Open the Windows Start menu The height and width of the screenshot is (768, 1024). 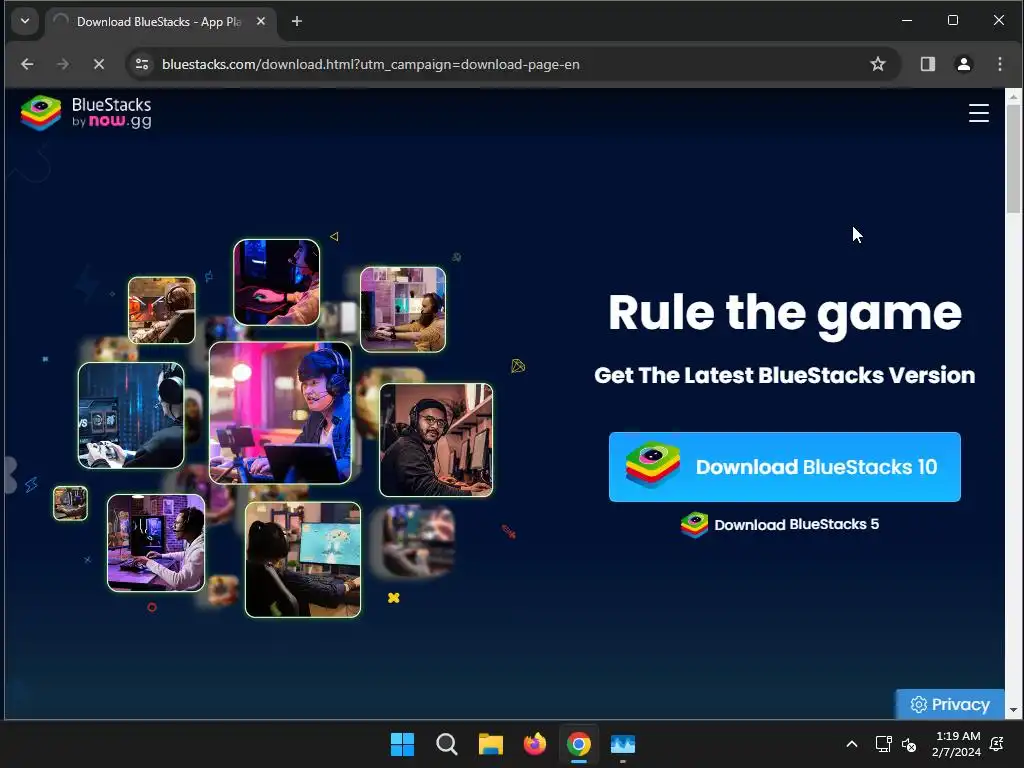point(402,744)
